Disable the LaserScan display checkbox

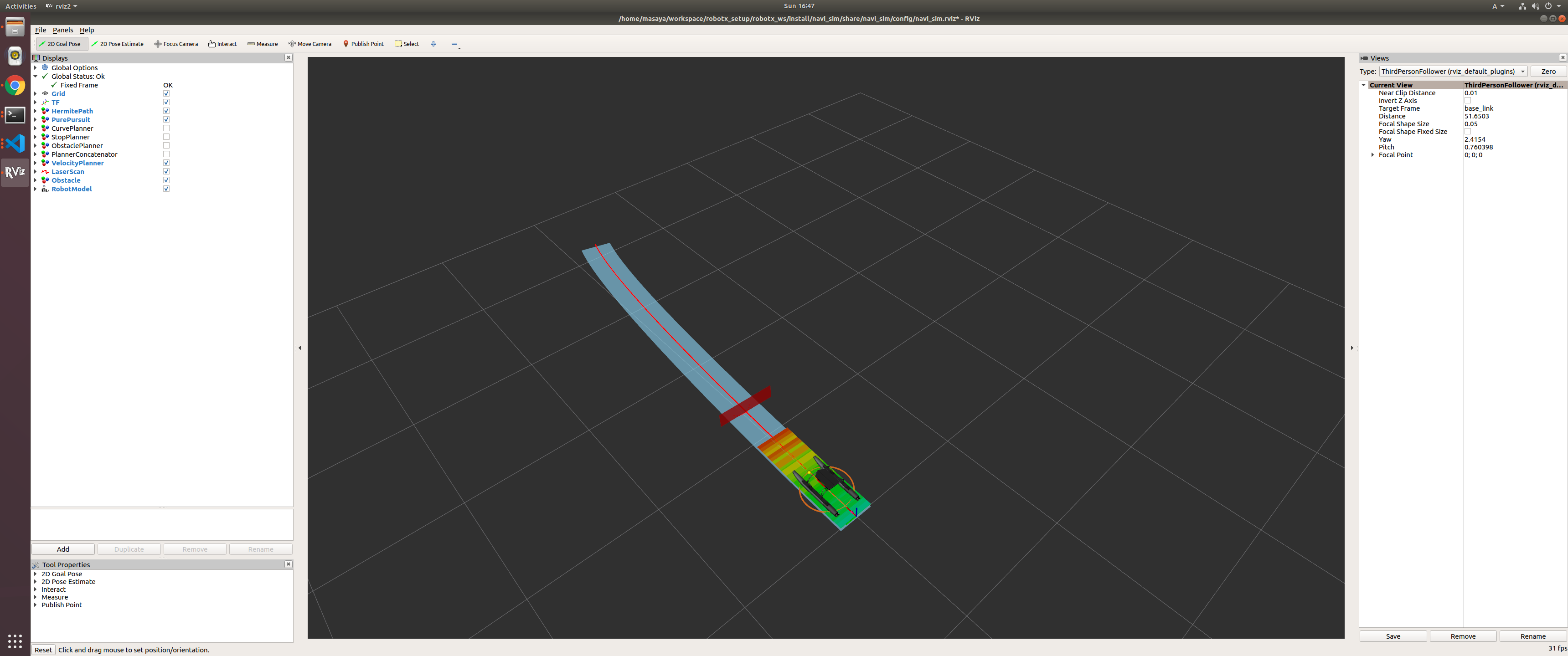166,172
